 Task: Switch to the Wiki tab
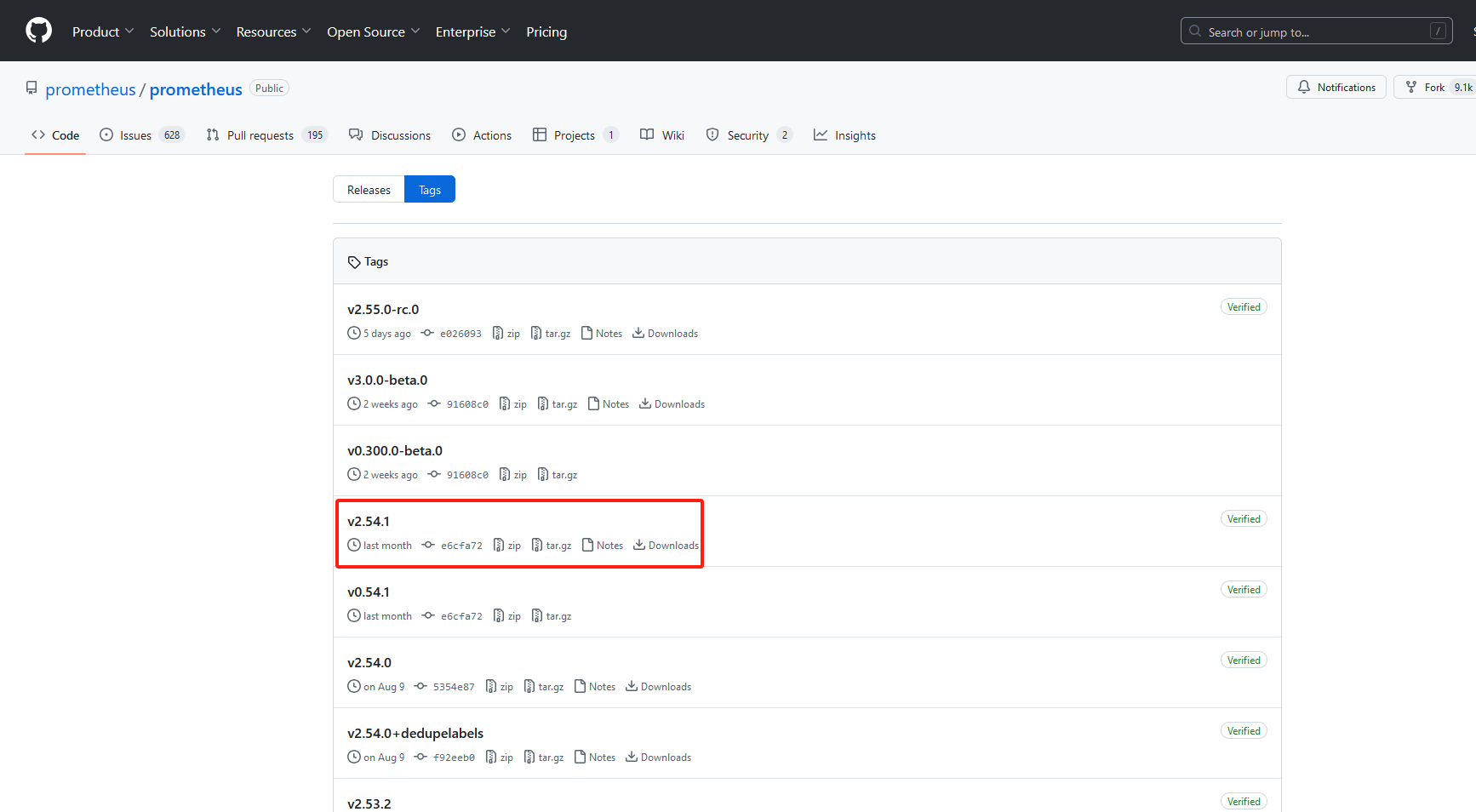point(662,135)
